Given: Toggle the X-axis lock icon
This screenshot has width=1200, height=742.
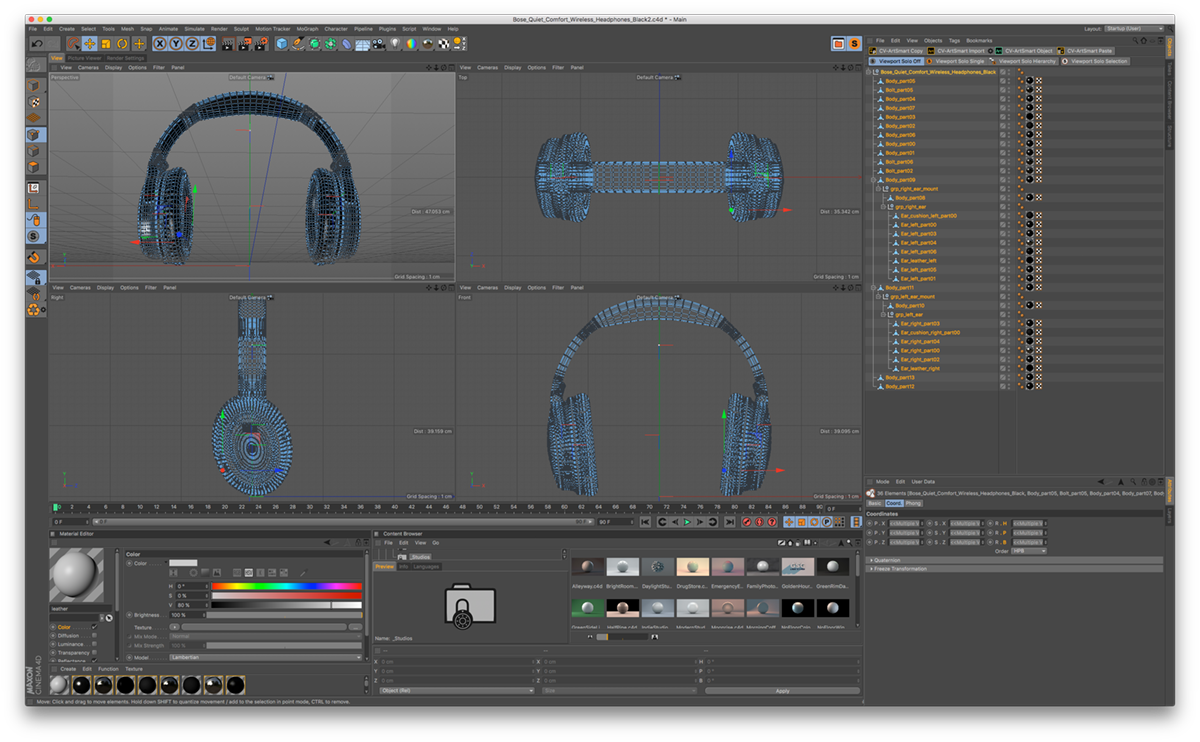Looking at the screenshot, I should click(x=161, y=44).
